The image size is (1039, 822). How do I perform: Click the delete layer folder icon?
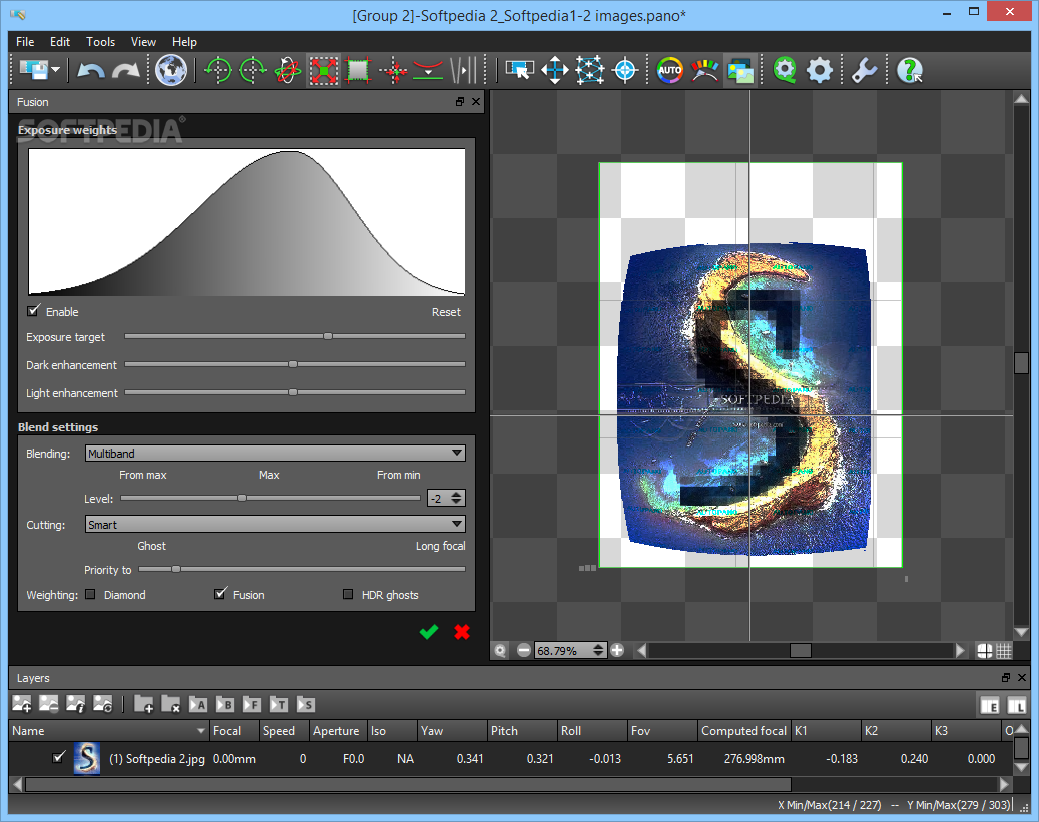click(x=171, y=704)
